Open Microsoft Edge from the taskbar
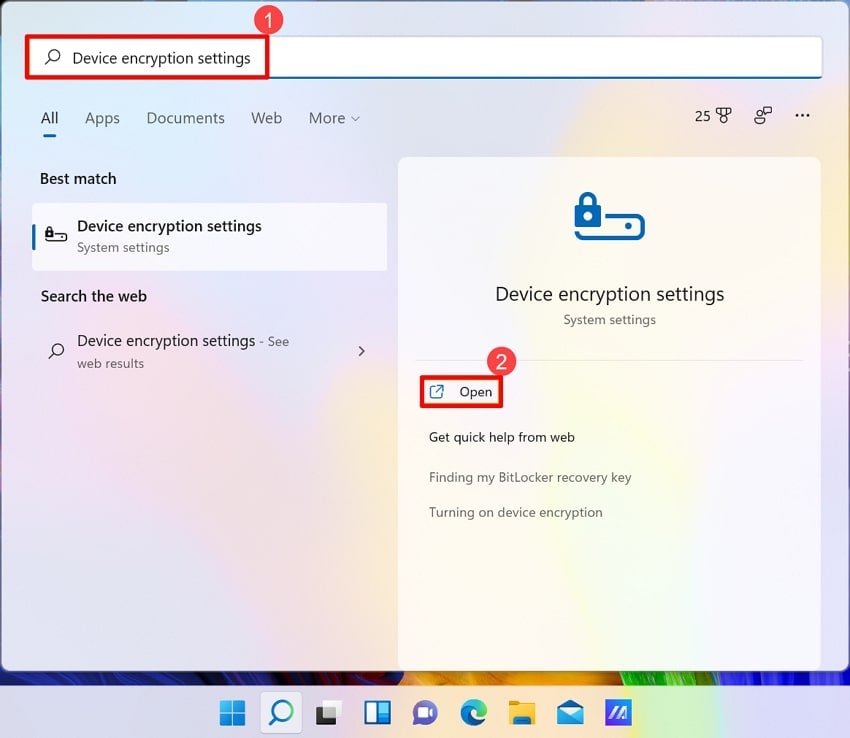The width and height of the screenshot is (850, 738). tap(473, 713)
